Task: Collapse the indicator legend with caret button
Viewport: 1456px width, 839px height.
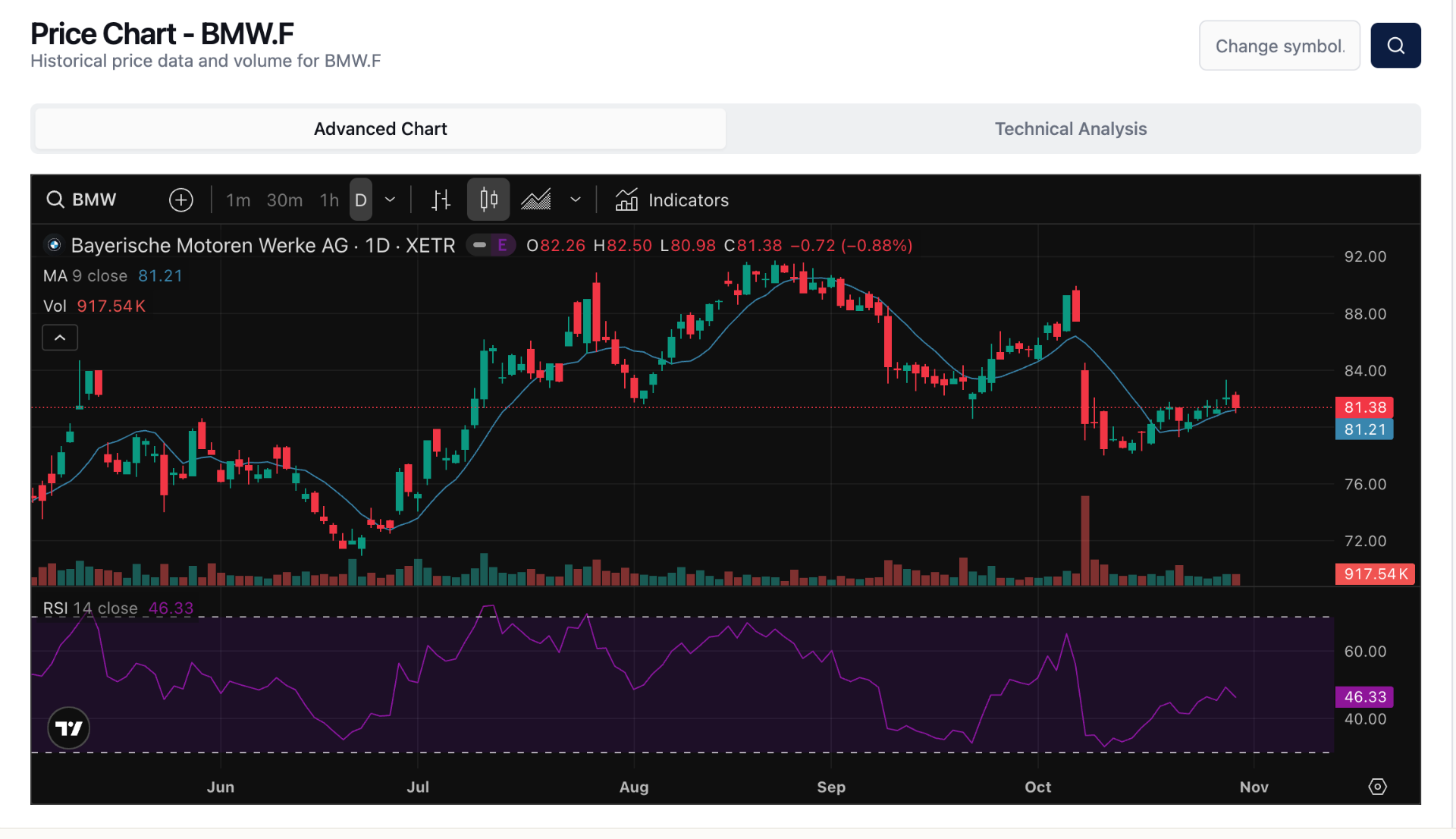Action: 60,338
